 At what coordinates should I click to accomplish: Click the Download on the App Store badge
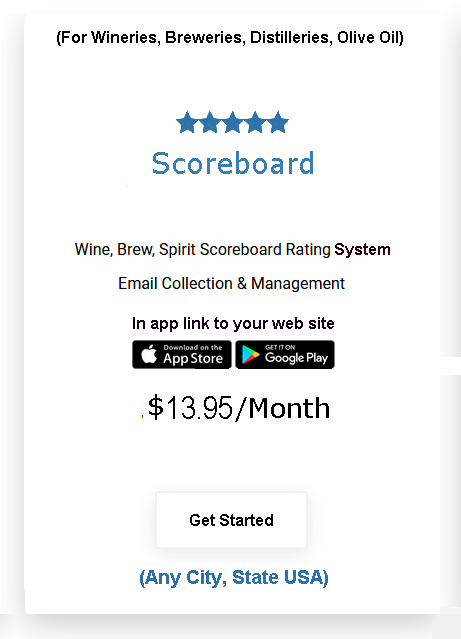click(182, 355)
